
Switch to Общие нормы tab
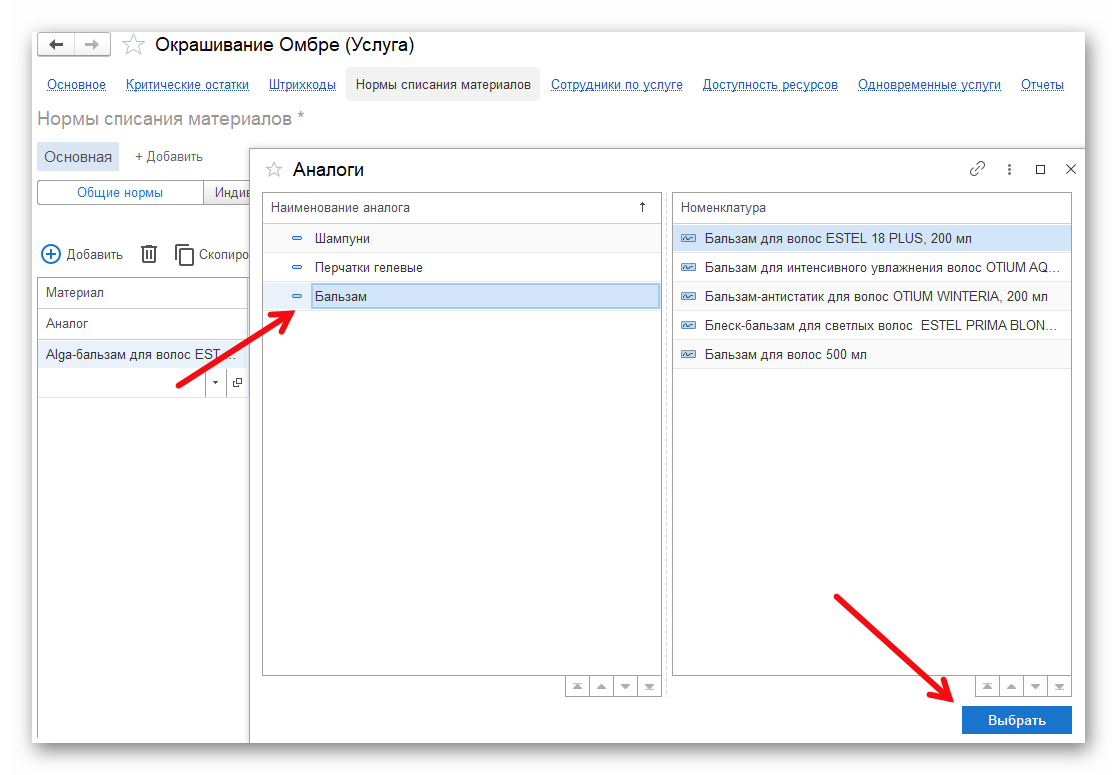point(119,193)
